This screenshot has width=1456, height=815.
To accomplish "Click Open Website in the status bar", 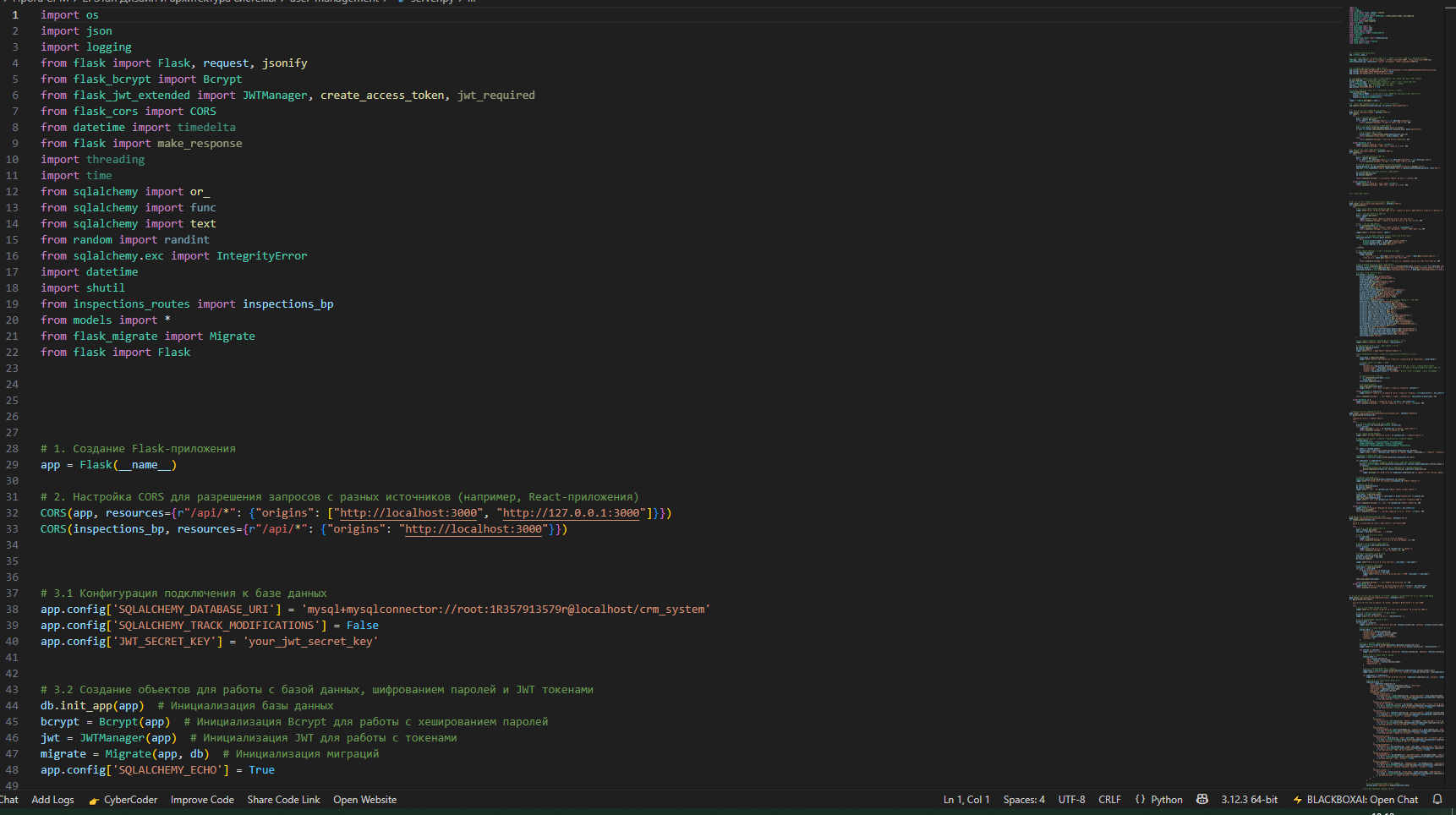I will click(364, 800).
